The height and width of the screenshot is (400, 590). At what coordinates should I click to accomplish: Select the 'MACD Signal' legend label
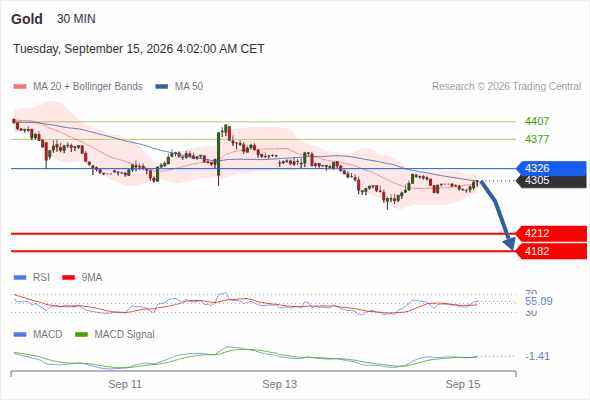tap(125, 335)
